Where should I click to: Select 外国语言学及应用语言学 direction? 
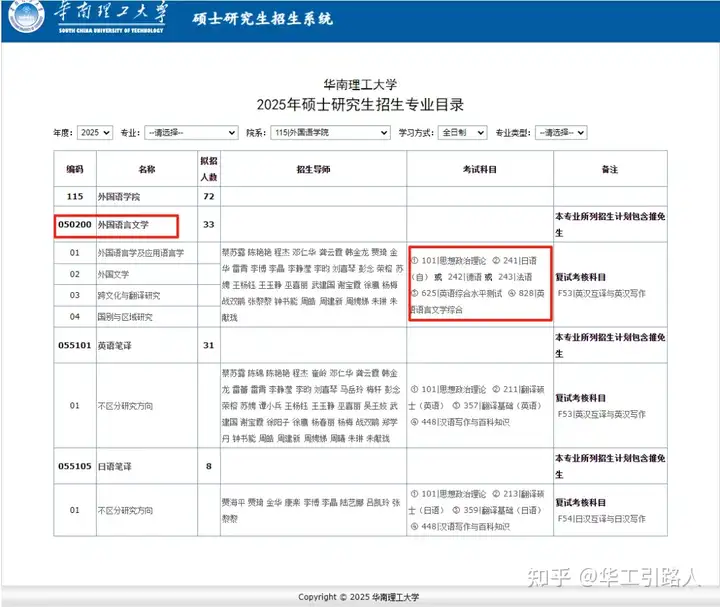pyautogui.click(x=141, y=253)
